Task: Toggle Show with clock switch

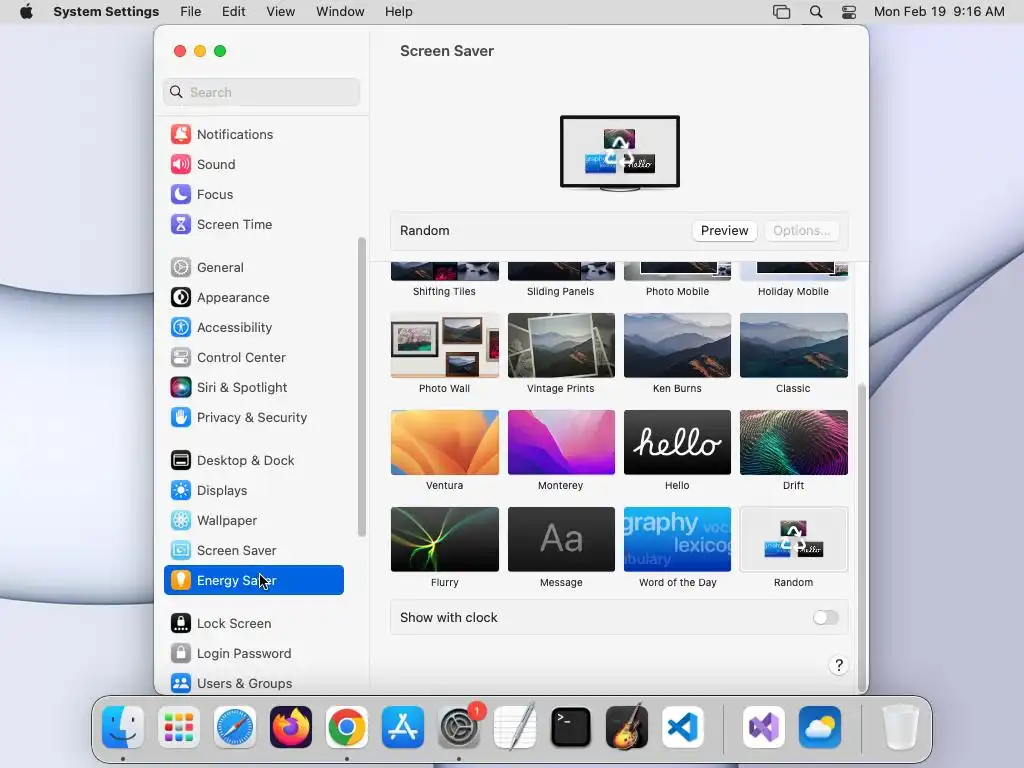Action: coord(825,618)
